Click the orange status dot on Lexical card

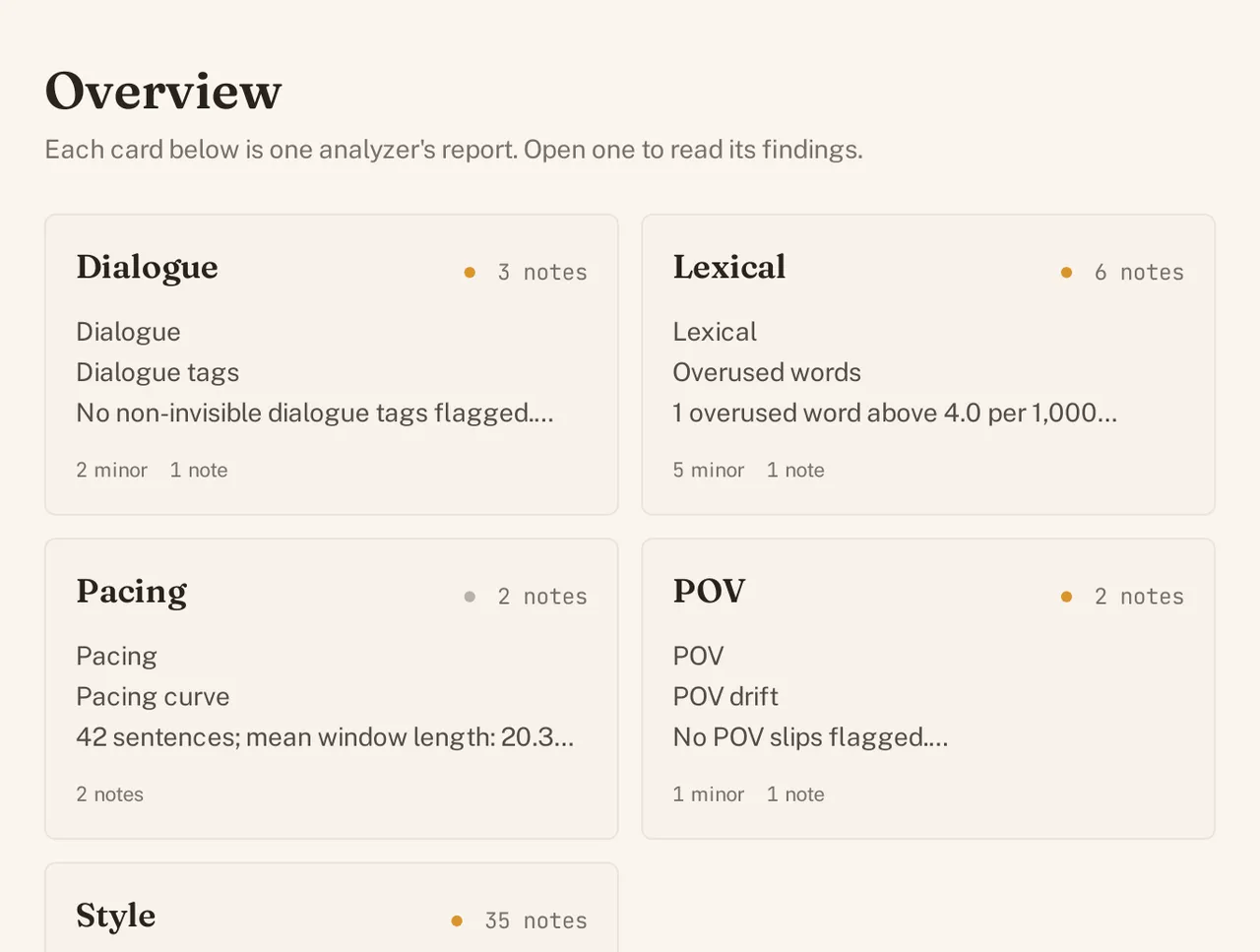click(x=1066, y=273)
